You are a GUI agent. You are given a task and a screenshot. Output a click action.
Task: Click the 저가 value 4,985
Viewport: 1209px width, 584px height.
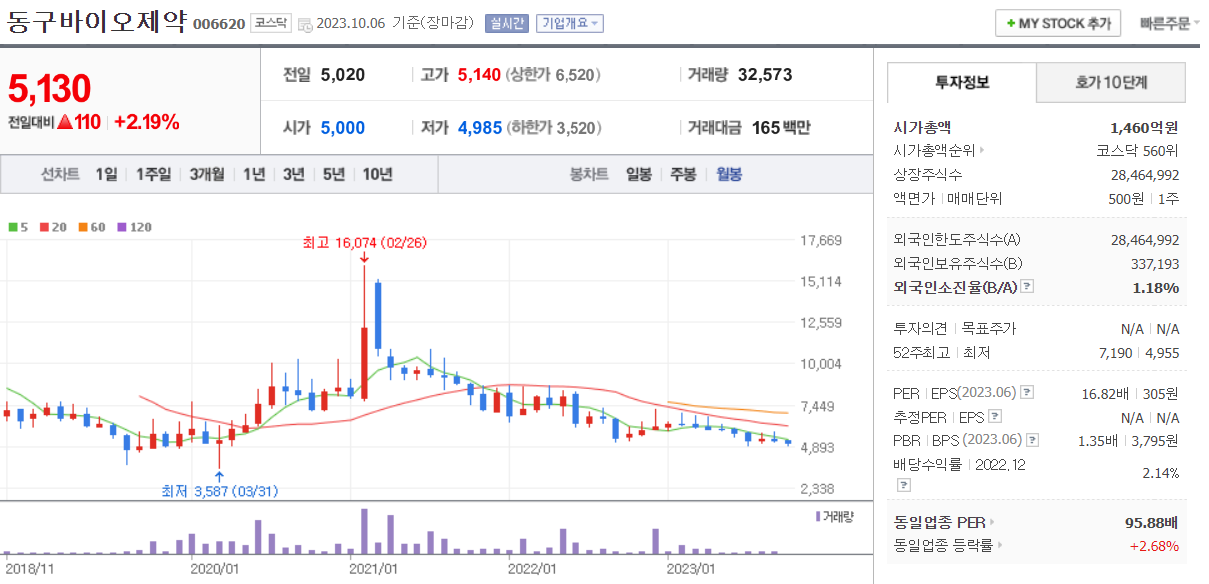(x=480, y=128)
